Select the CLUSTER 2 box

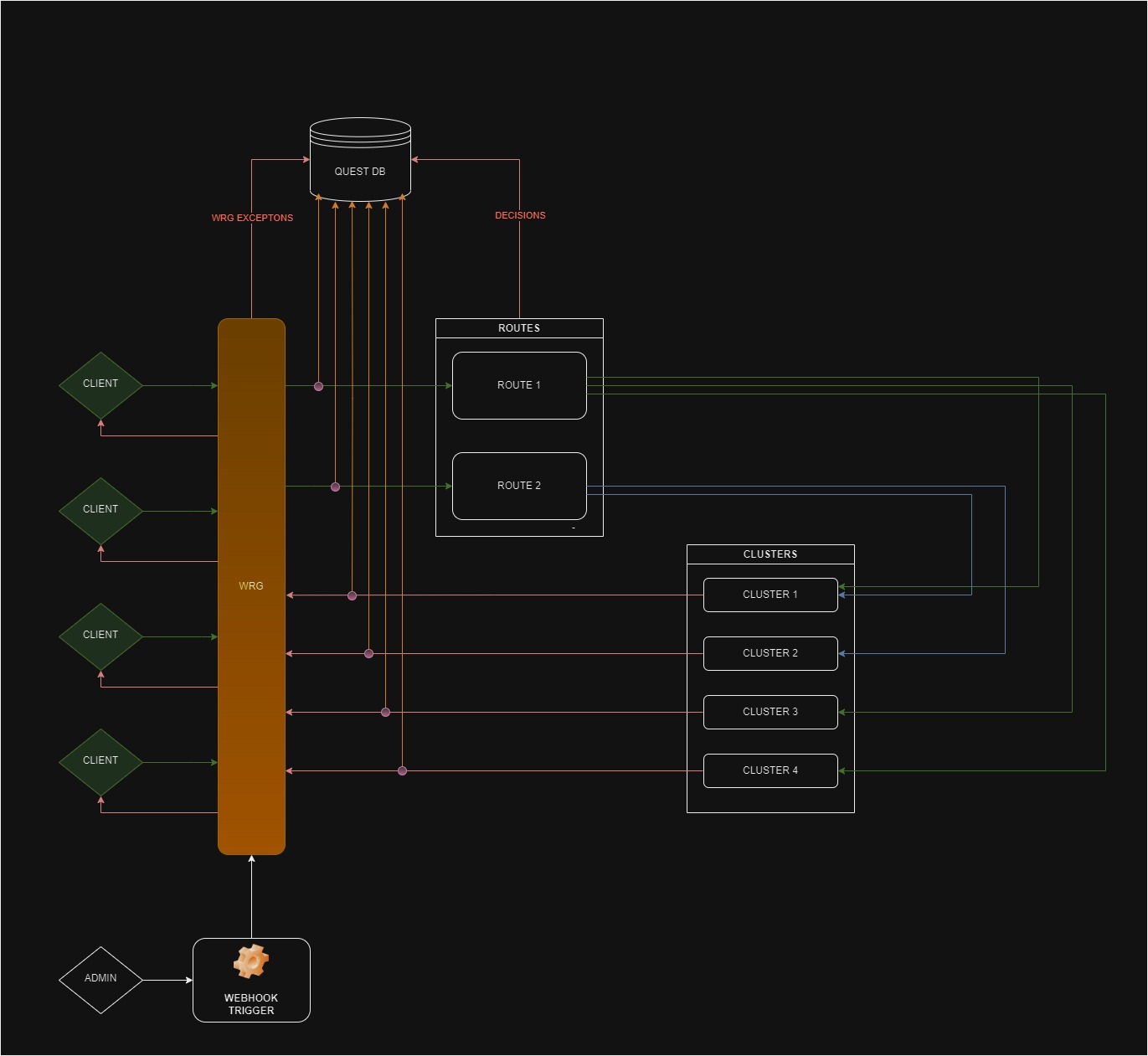770,653
